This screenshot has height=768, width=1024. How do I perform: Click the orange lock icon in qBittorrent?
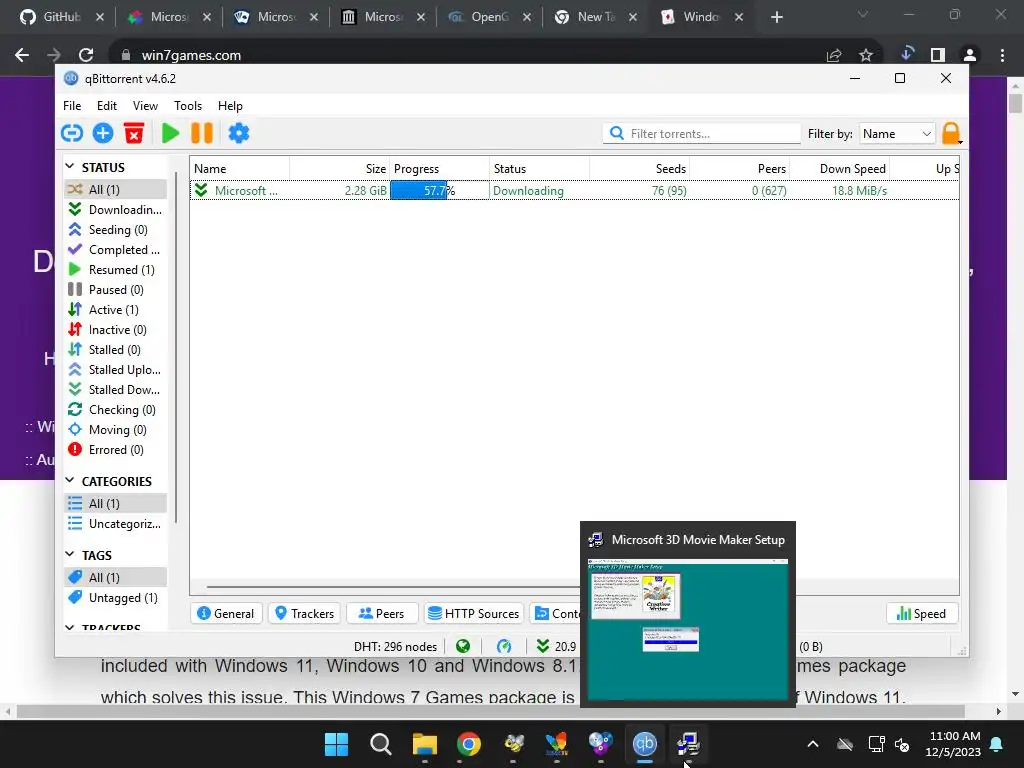pos(951,133)
